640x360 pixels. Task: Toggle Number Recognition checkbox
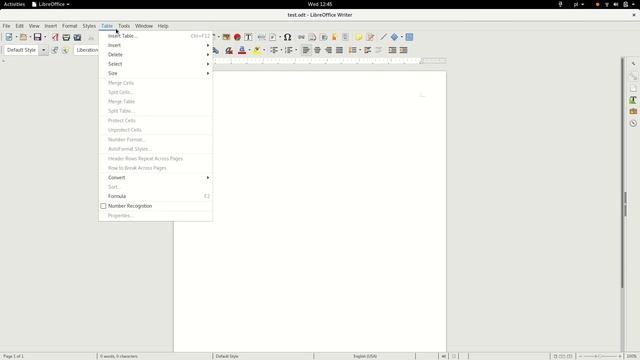(x=103, y=206)
